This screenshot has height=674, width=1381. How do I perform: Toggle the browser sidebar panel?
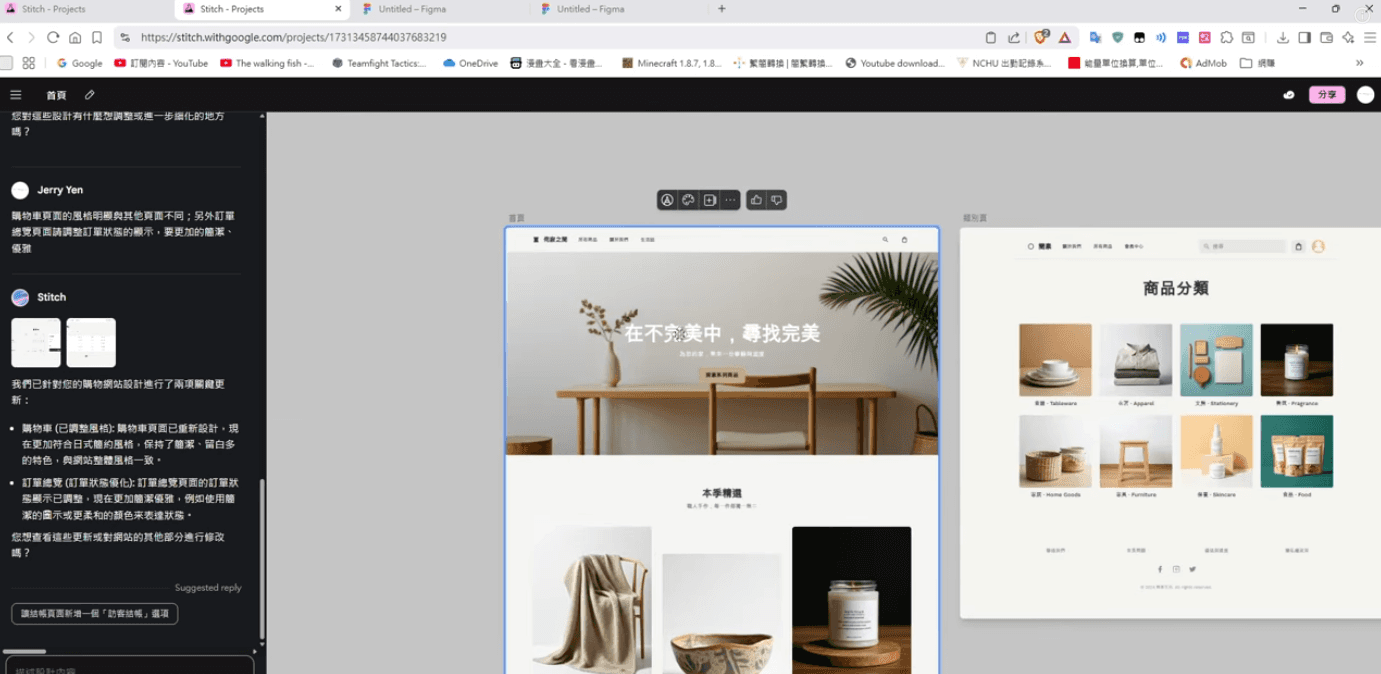pyautogui.click(x=1304, y=38)
